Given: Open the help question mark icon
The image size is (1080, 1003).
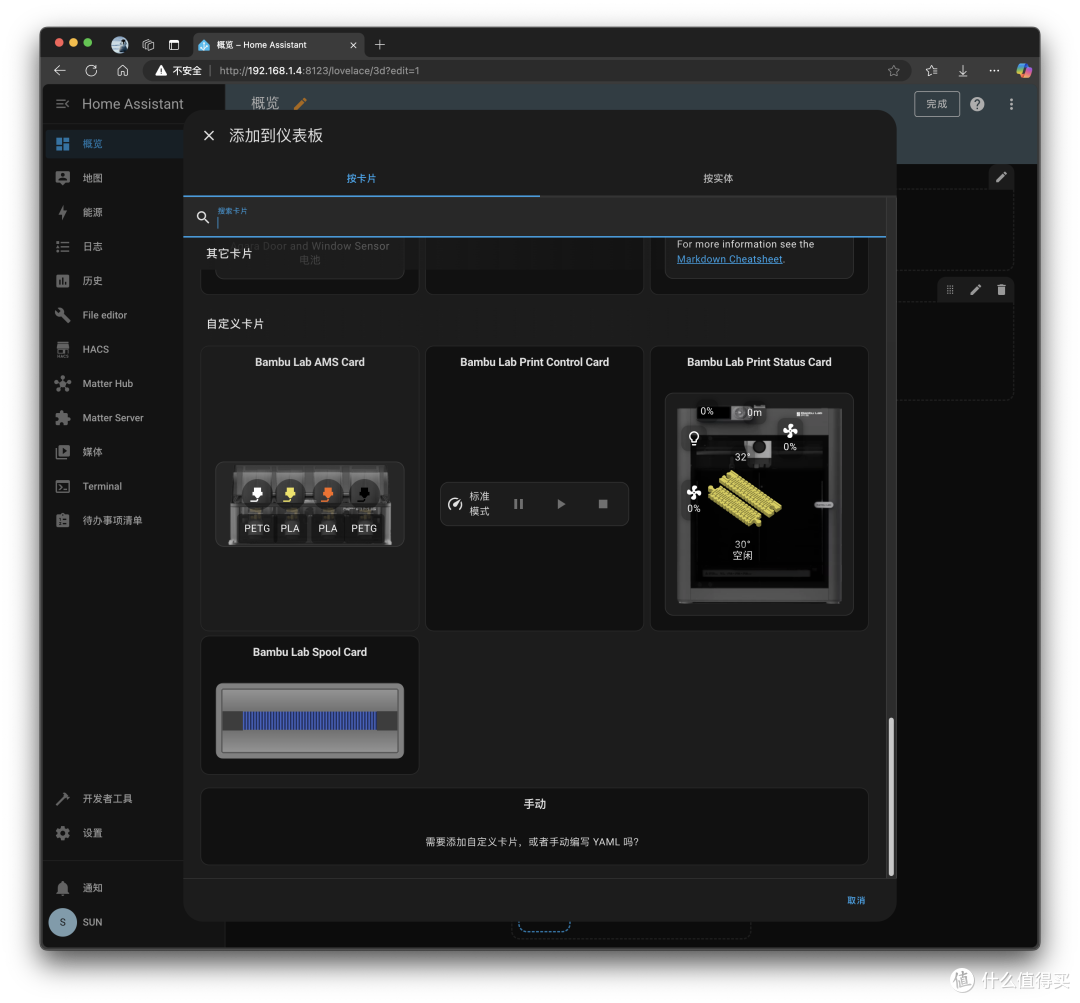Looking at the screenshot, I should (x=977, y=104).
